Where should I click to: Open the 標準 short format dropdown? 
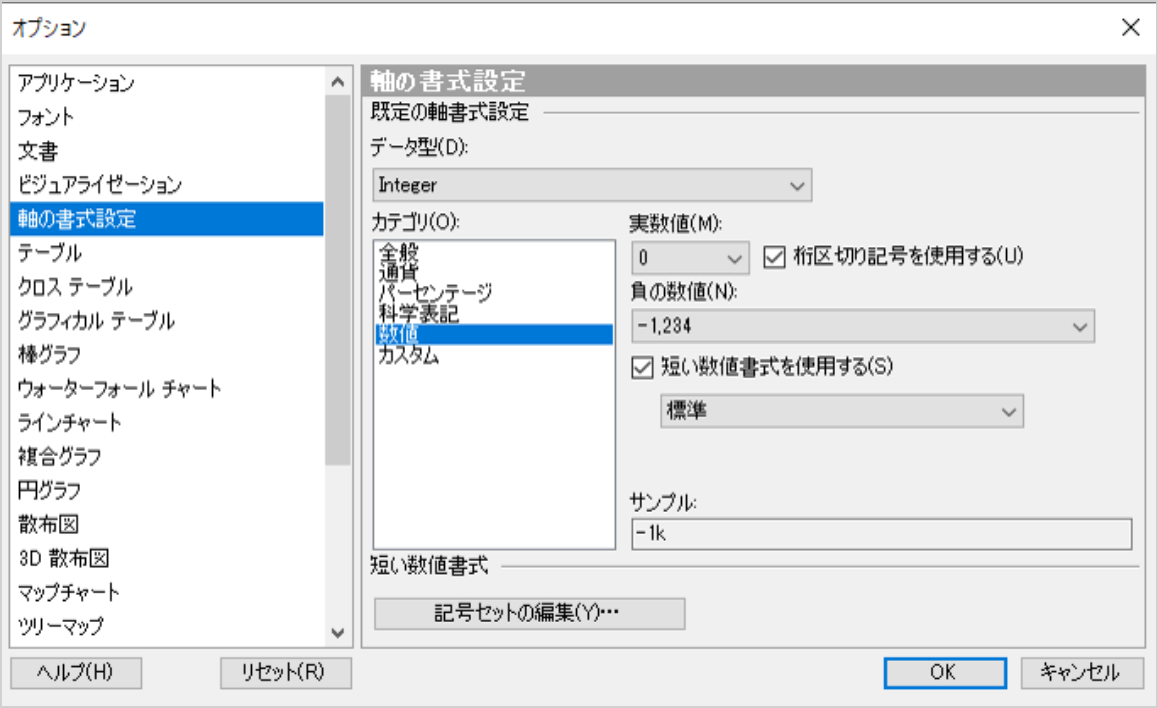pos(842,411)
